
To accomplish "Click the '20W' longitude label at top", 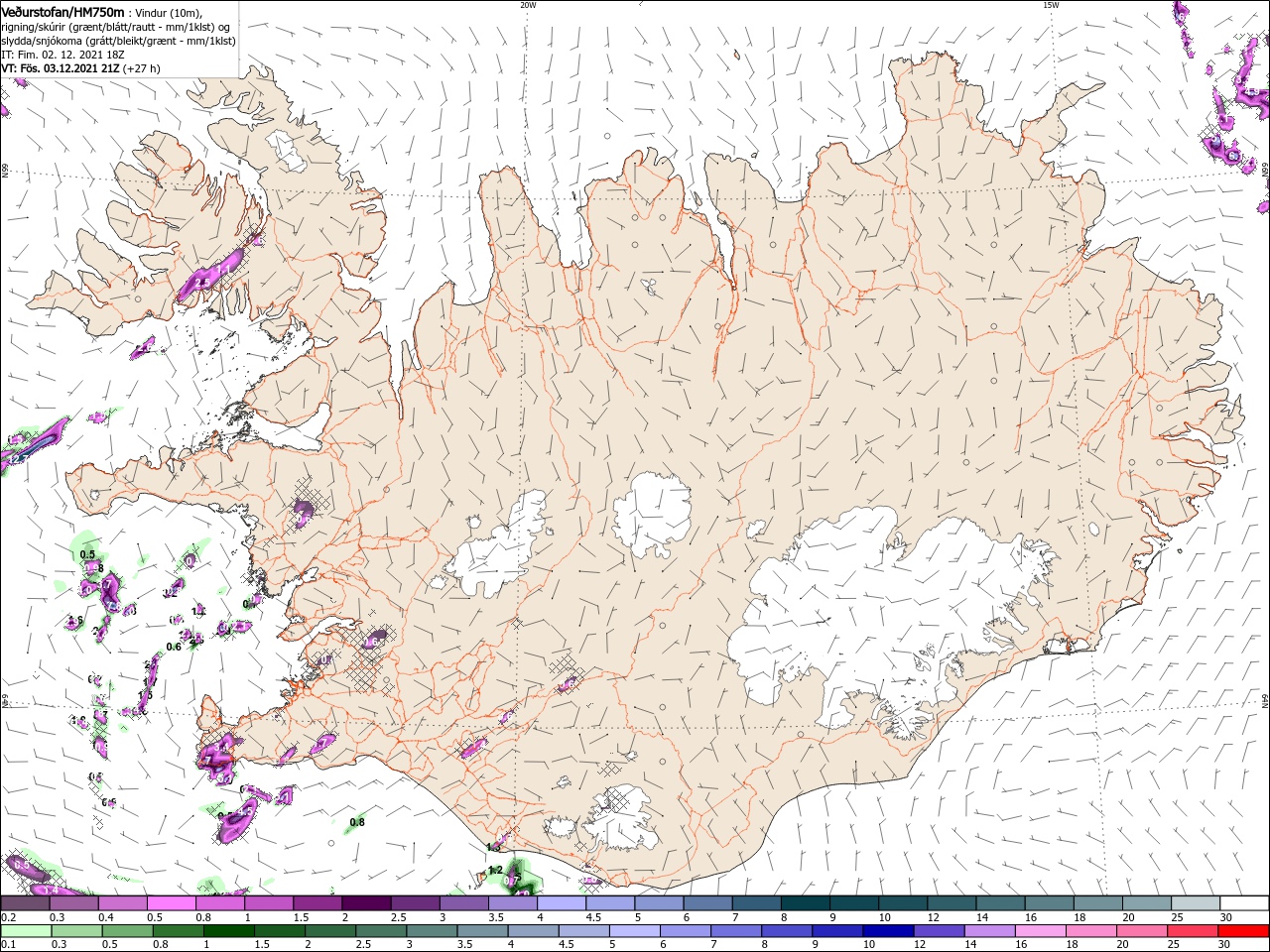I will coord(528,5).
